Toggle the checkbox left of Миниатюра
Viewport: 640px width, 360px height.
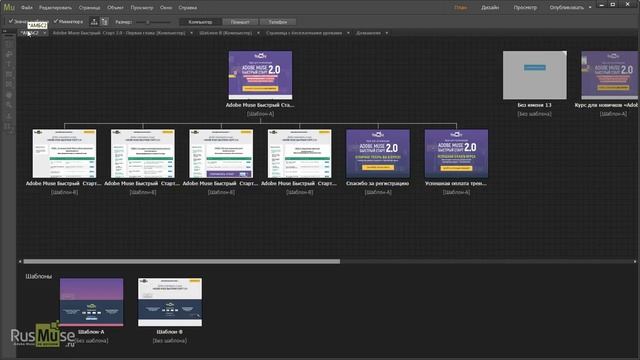[11, 21]
